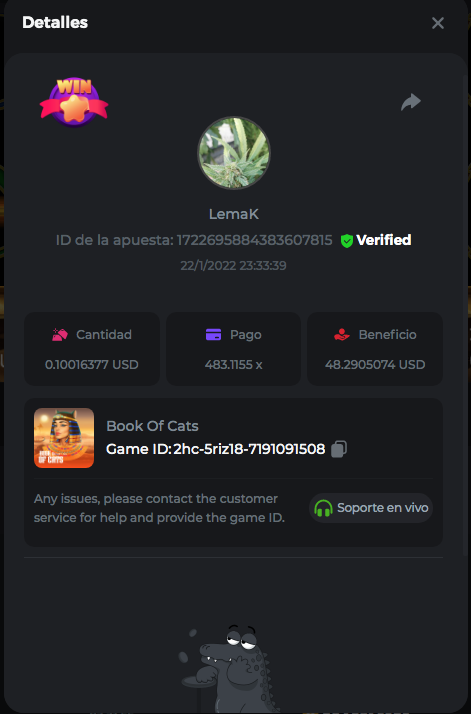Click LemaK's profile avatar
This screenshot has height=714, width=471.
(234, 153)
